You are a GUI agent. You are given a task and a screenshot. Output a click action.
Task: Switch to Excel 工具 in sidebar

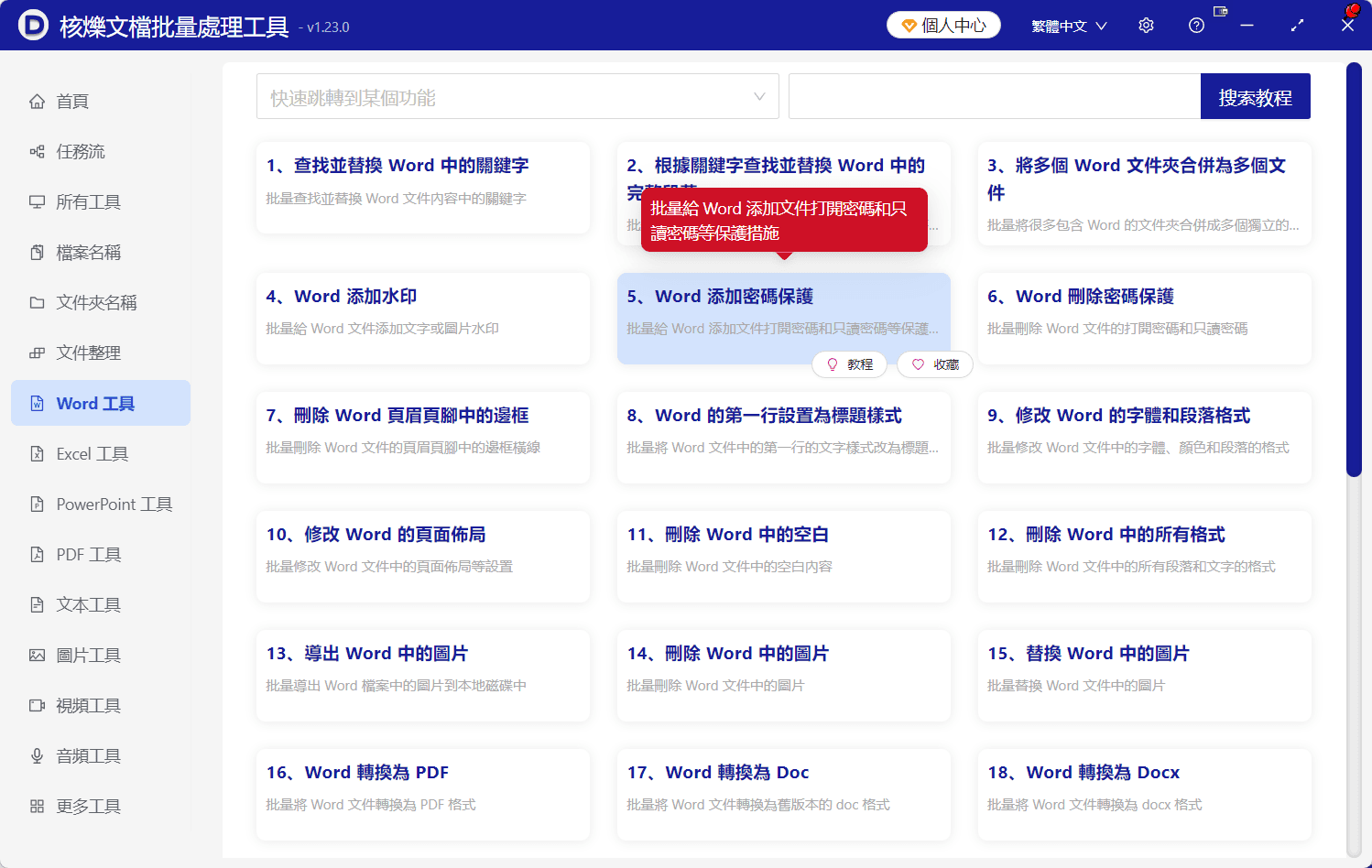pos(101,453)
